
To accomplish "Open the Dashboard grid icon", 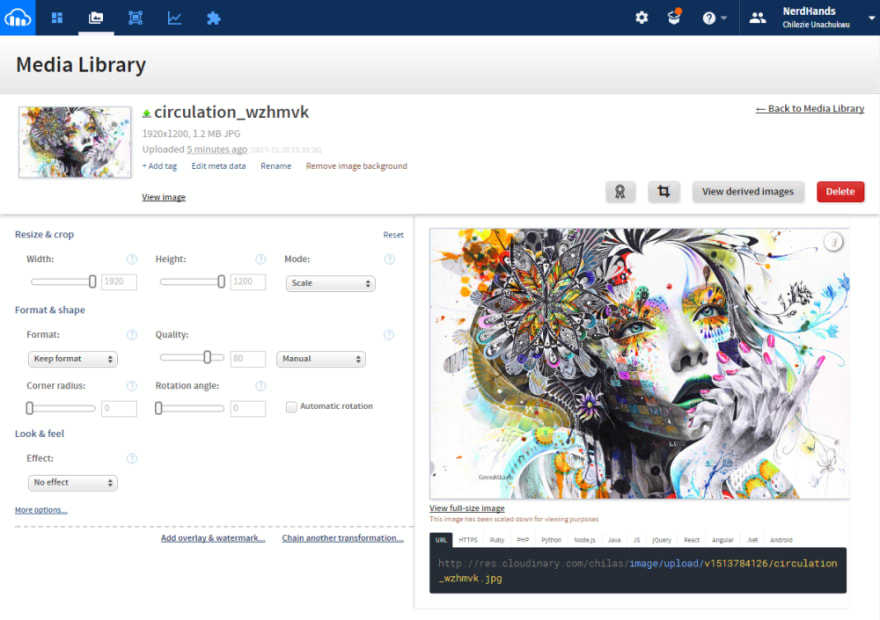I will tap(57, 18).
